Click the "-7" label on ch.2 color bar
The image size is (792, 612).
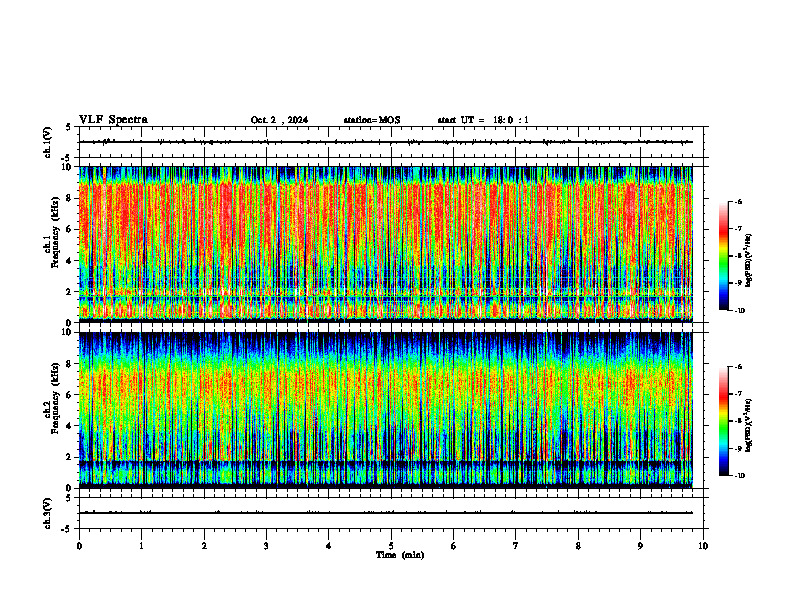(x=738, y=394)
